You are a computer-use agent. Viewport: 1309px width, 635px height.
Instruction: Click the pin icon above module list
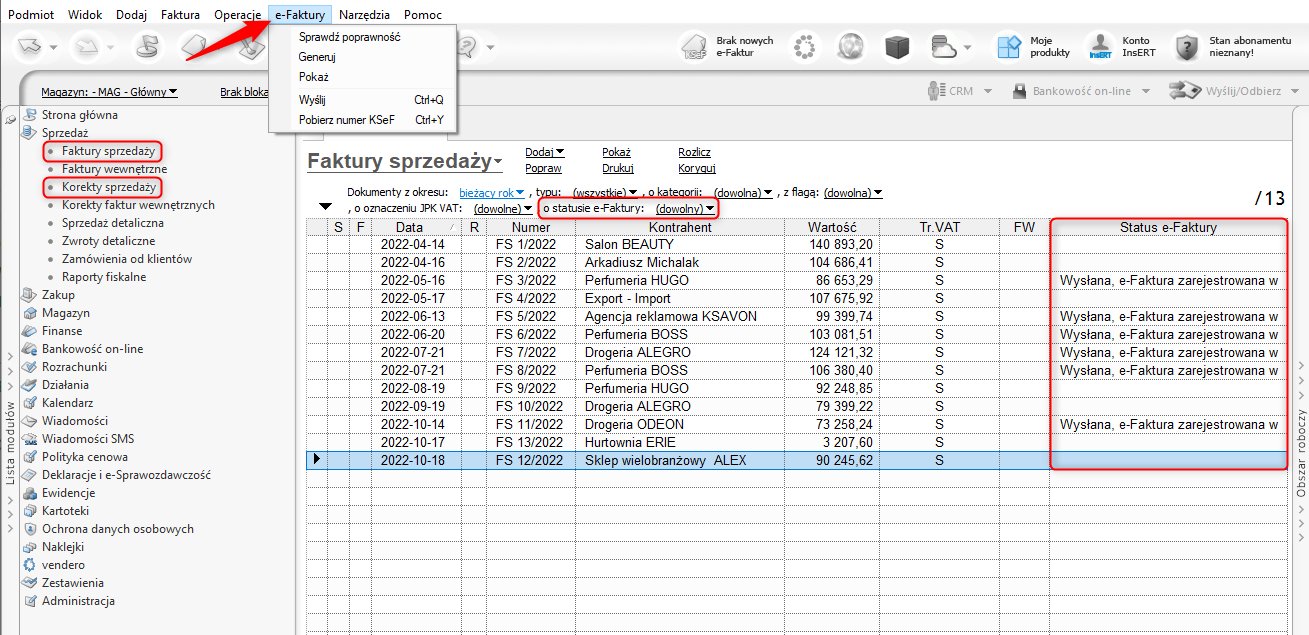pyautogui.click(x=11, y=119)
